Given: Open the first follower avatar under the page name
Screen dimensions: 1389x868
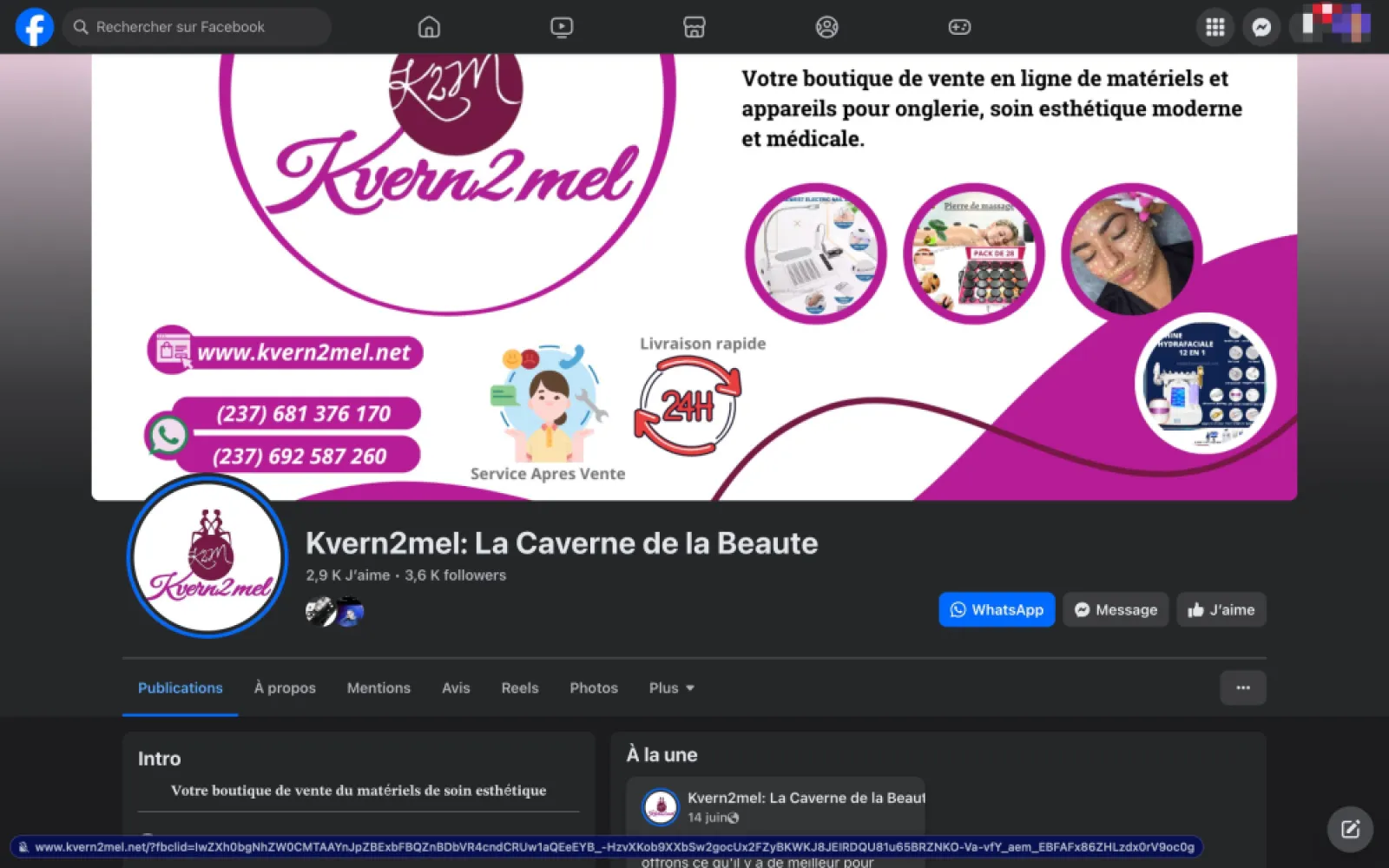Looking at the screenshot, I should [320, 612].
